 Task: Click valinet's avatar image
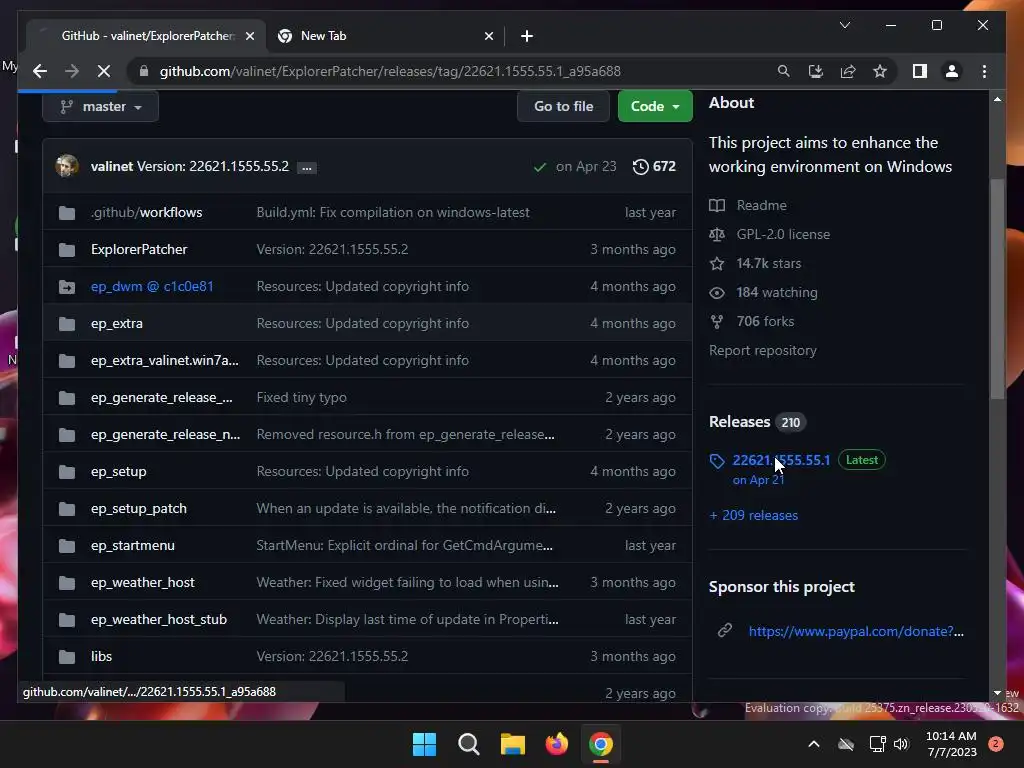click(x=67, y=166)
